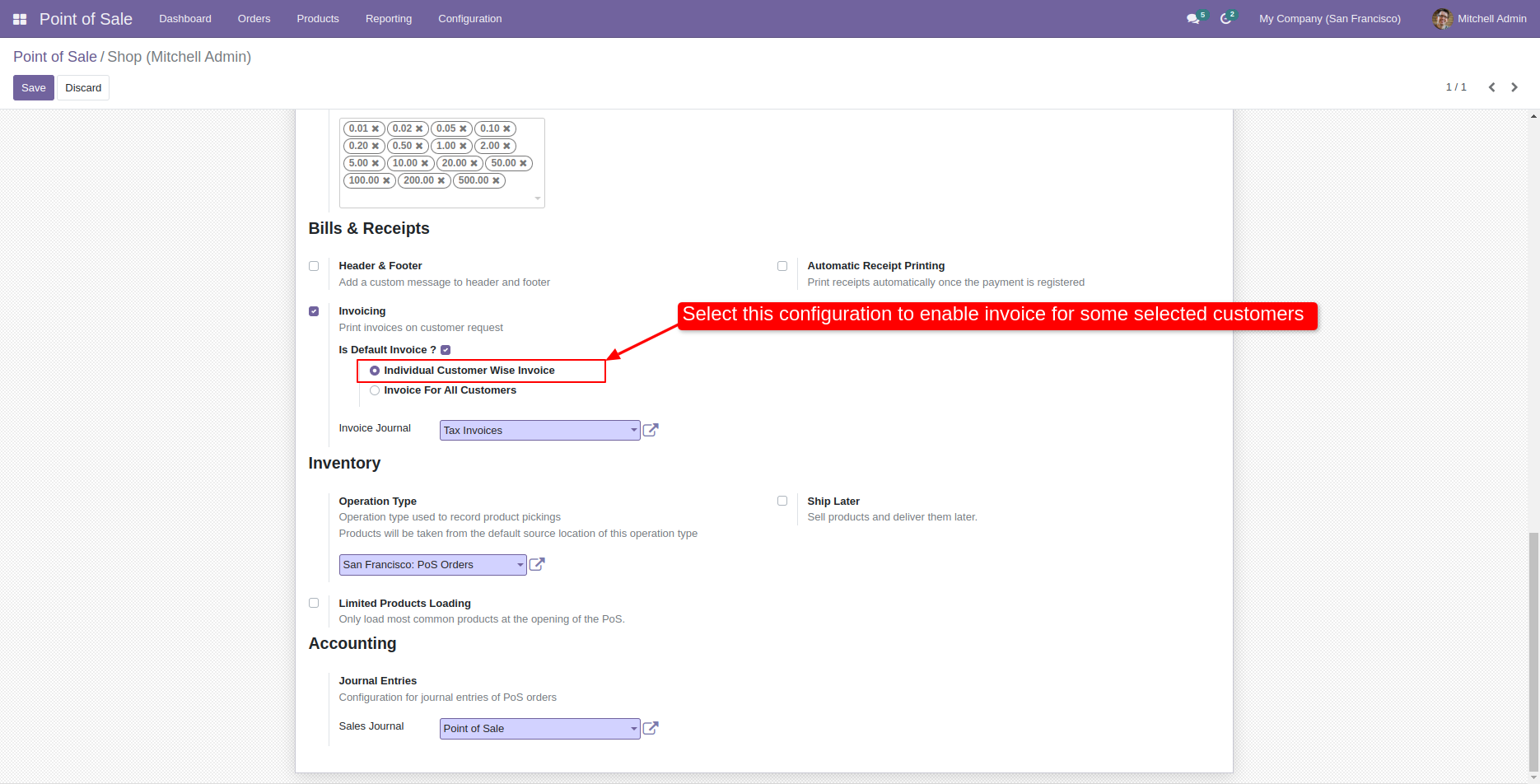
Task: Click Point of Sale app title
Action: pos(86,19)
